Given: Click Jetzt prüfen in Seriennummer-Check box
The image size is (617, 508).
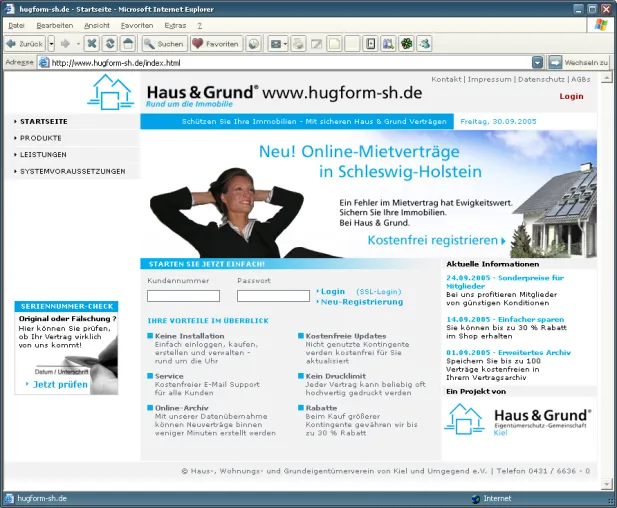Looking at the screenshot, I should tap(60, 384).
